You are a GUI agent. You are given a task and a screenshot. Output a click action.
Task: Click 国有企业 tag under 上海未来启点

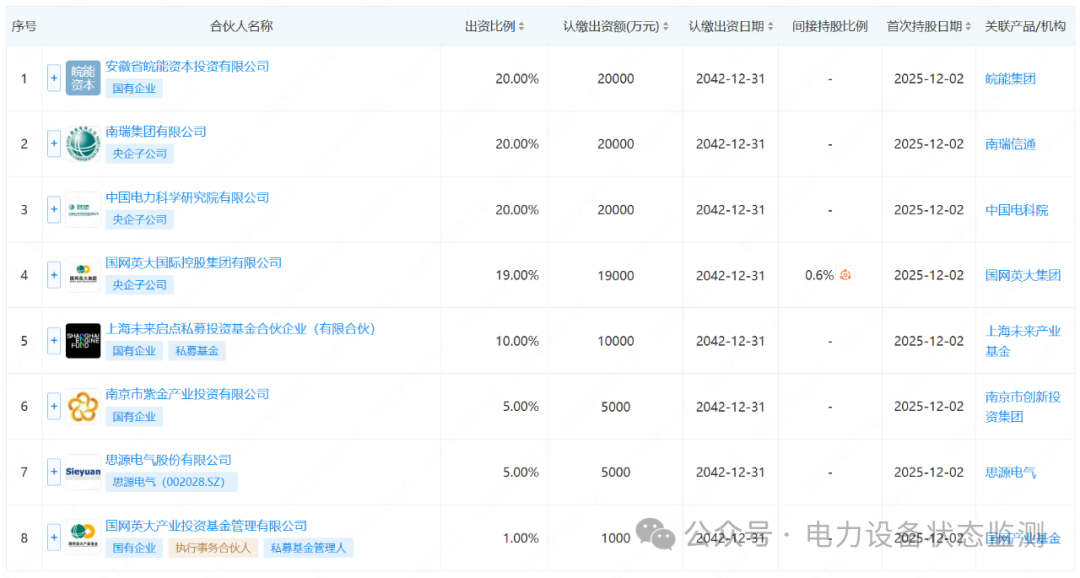tap(134, 351)
